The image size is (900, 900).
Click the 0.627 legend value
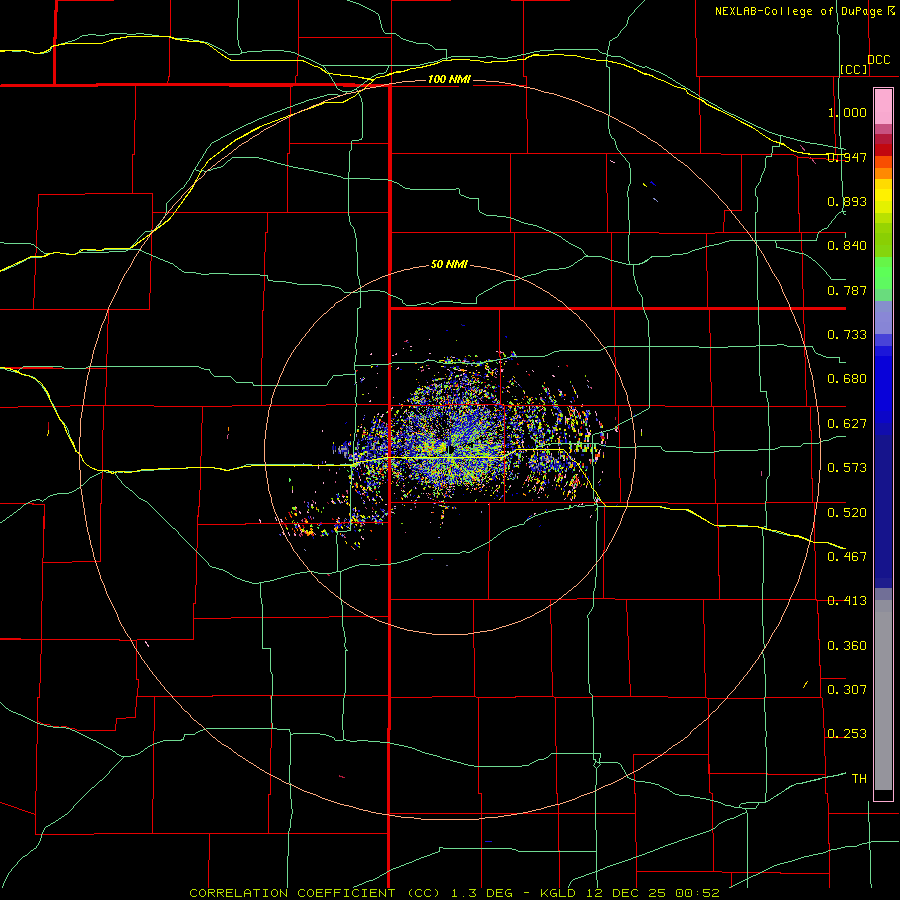click(847, 424)
